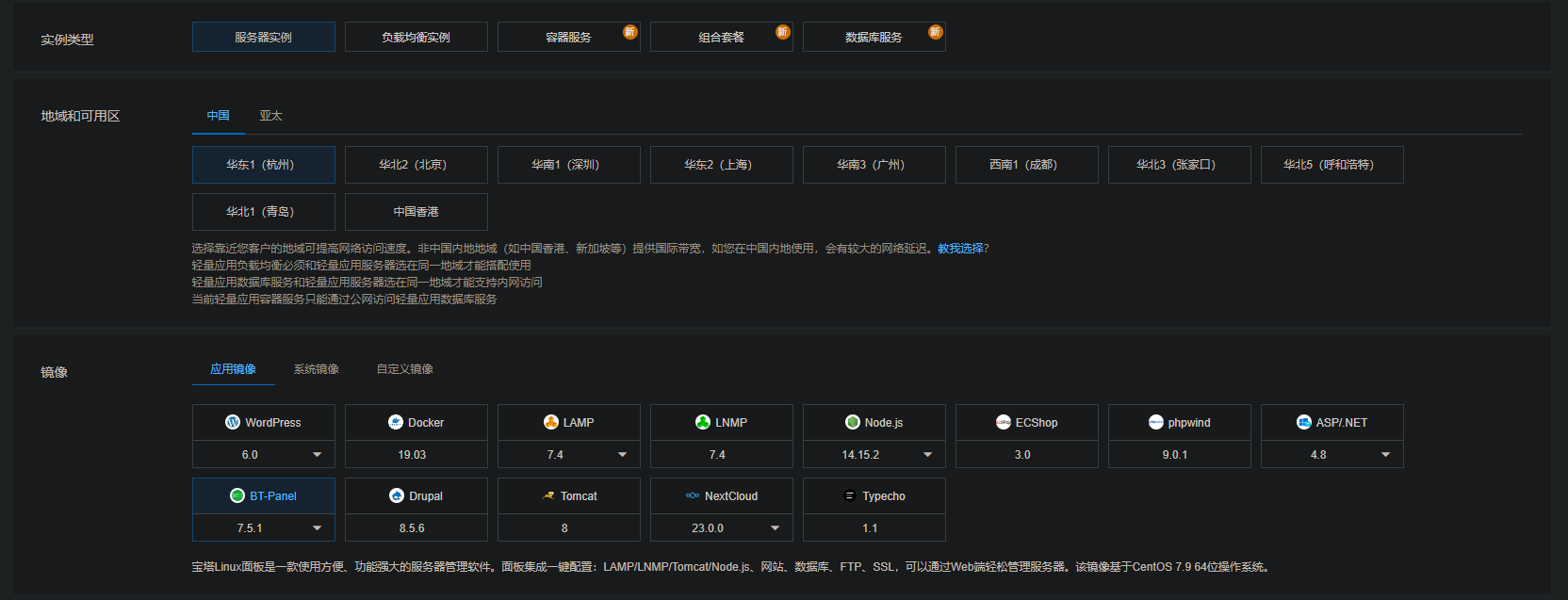Switch to the 自定义镜像 tab
Screen dimensions: 1568x600
405,369
